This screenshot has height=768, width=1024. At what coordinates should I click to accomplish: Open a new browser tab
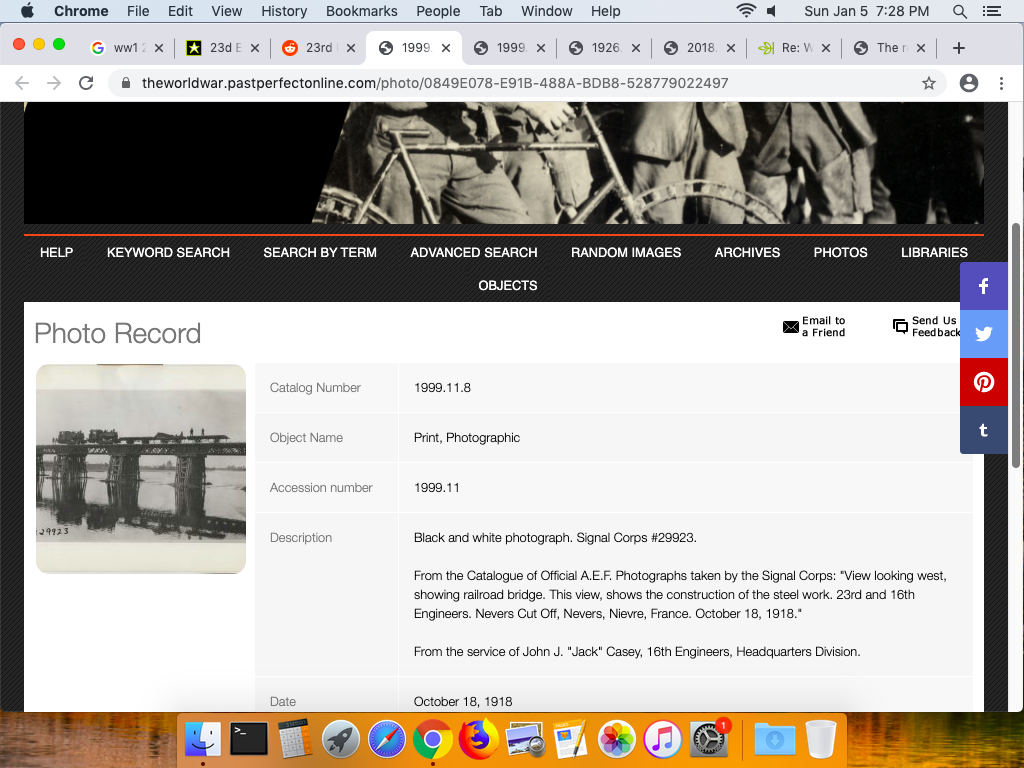[958, 48]
